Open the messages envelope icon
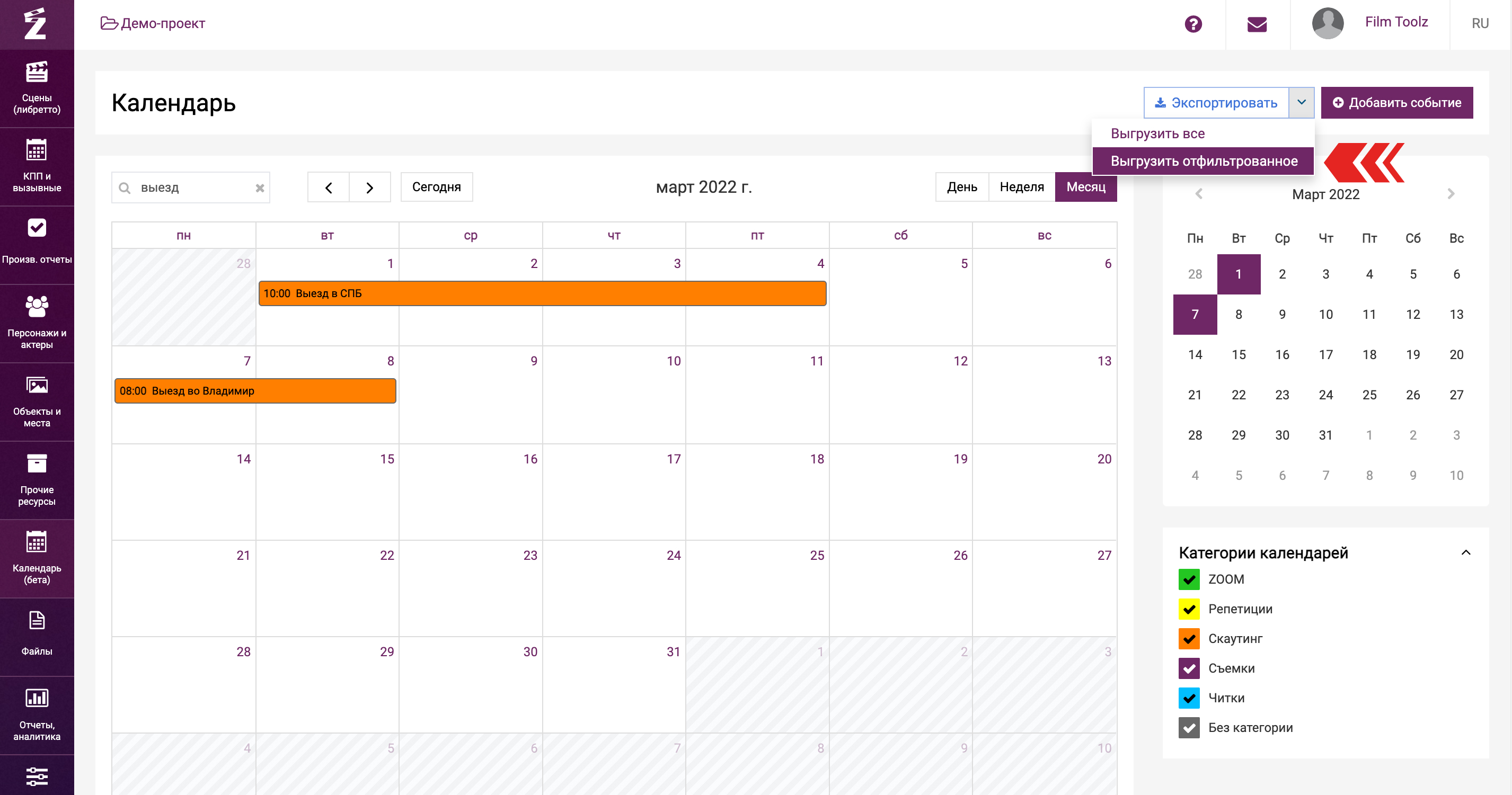This screenshot has width=1512, height=795. coord(1257,24)
